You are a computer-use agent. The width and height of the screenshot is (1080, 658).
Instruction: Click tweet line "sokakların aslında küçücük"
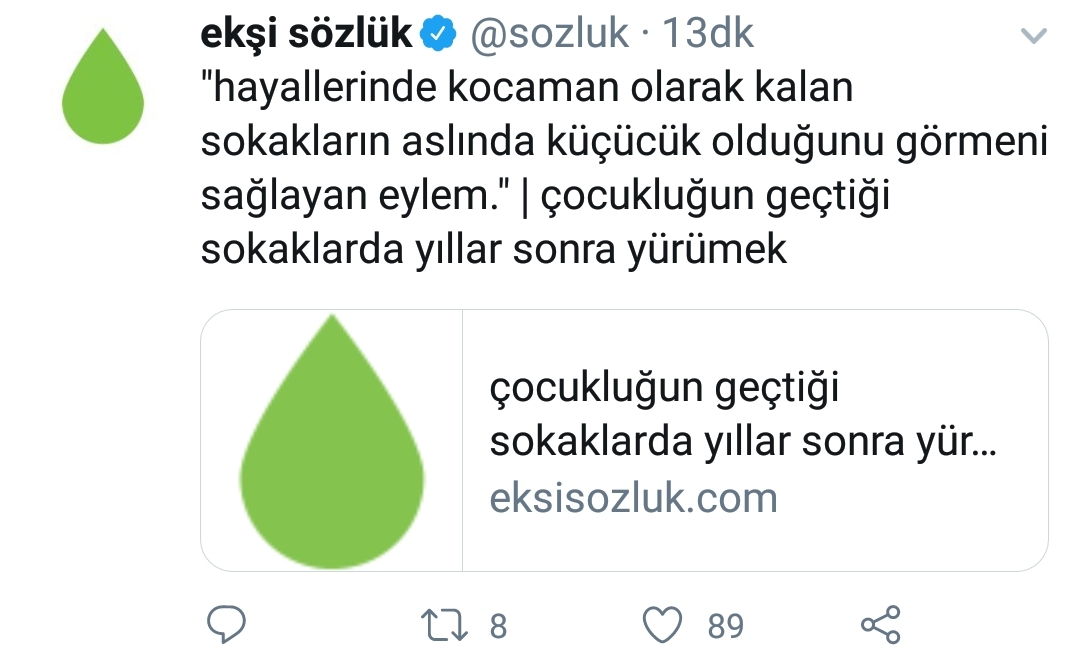452,142
